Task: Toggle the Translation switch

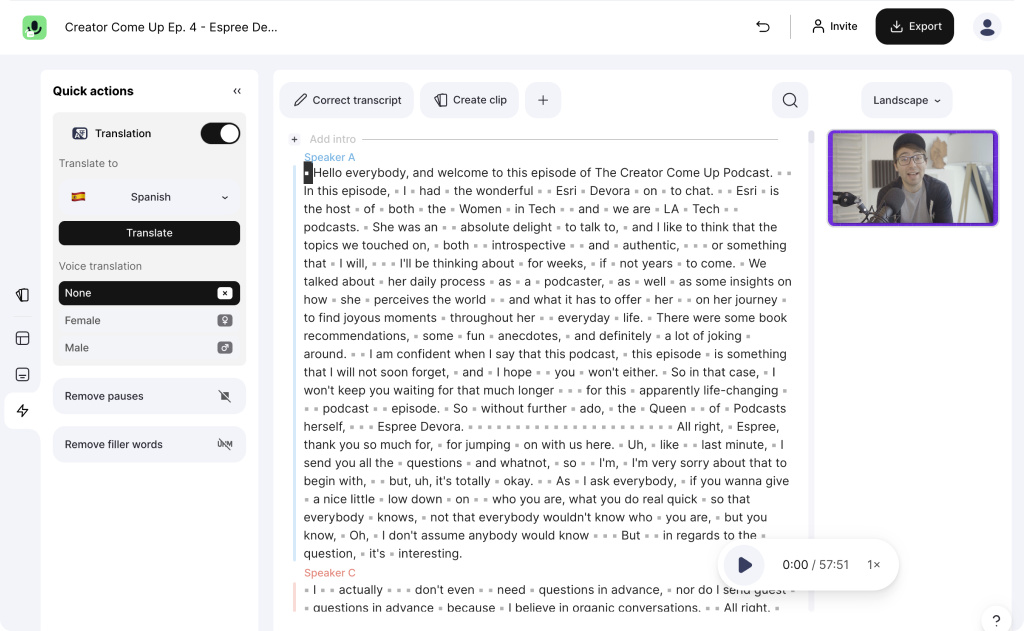Action: pos(220,133)
